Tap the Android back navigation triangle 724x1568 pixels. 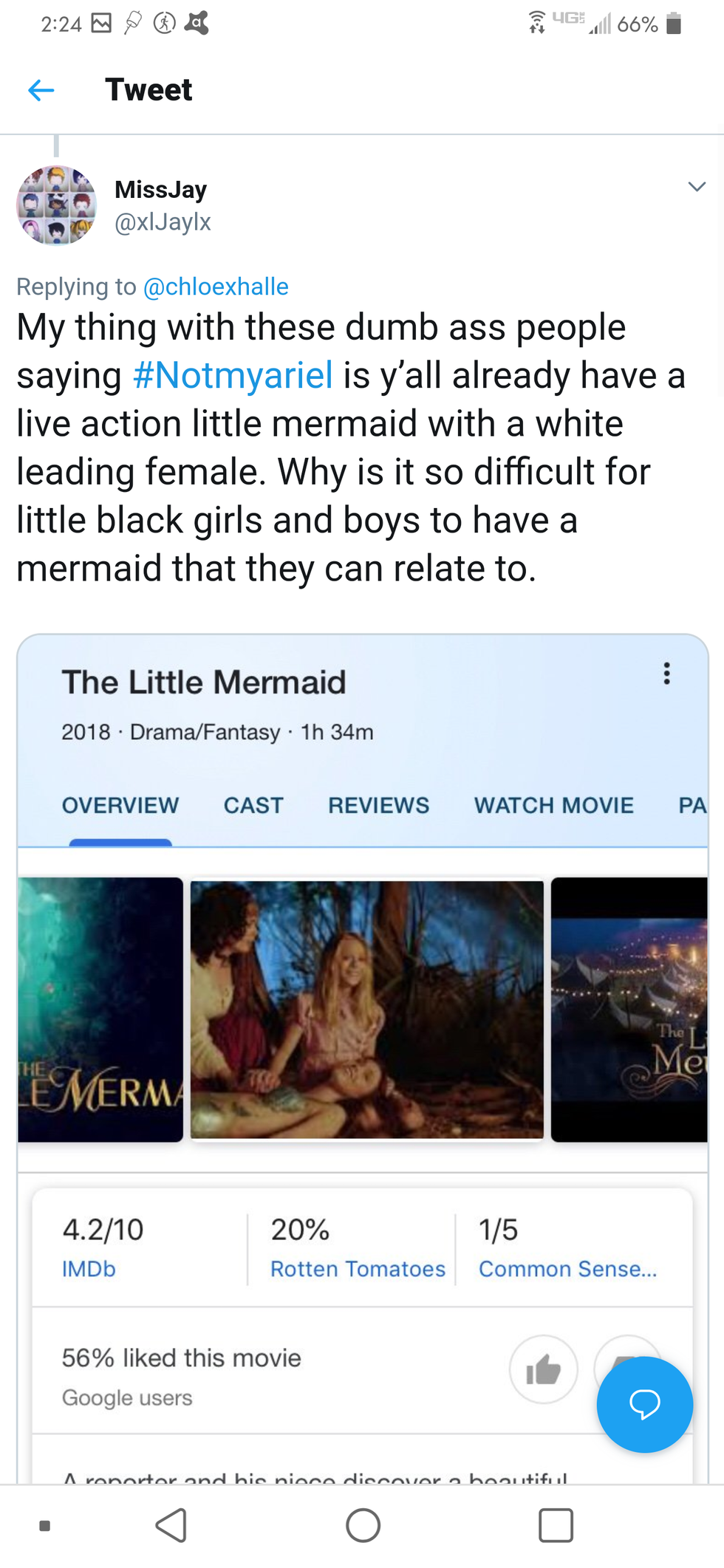point(171,1525)
